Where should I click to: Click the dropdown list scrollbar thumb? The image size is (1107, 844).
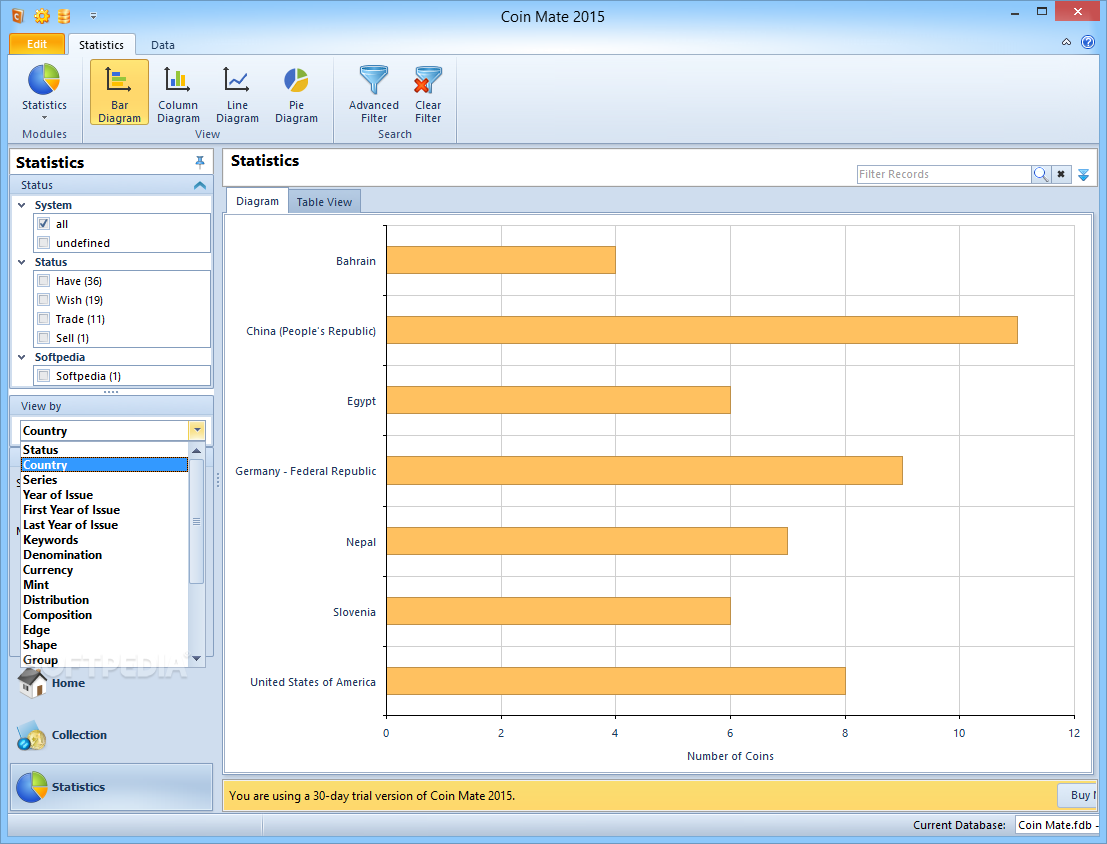coord(196,521)
